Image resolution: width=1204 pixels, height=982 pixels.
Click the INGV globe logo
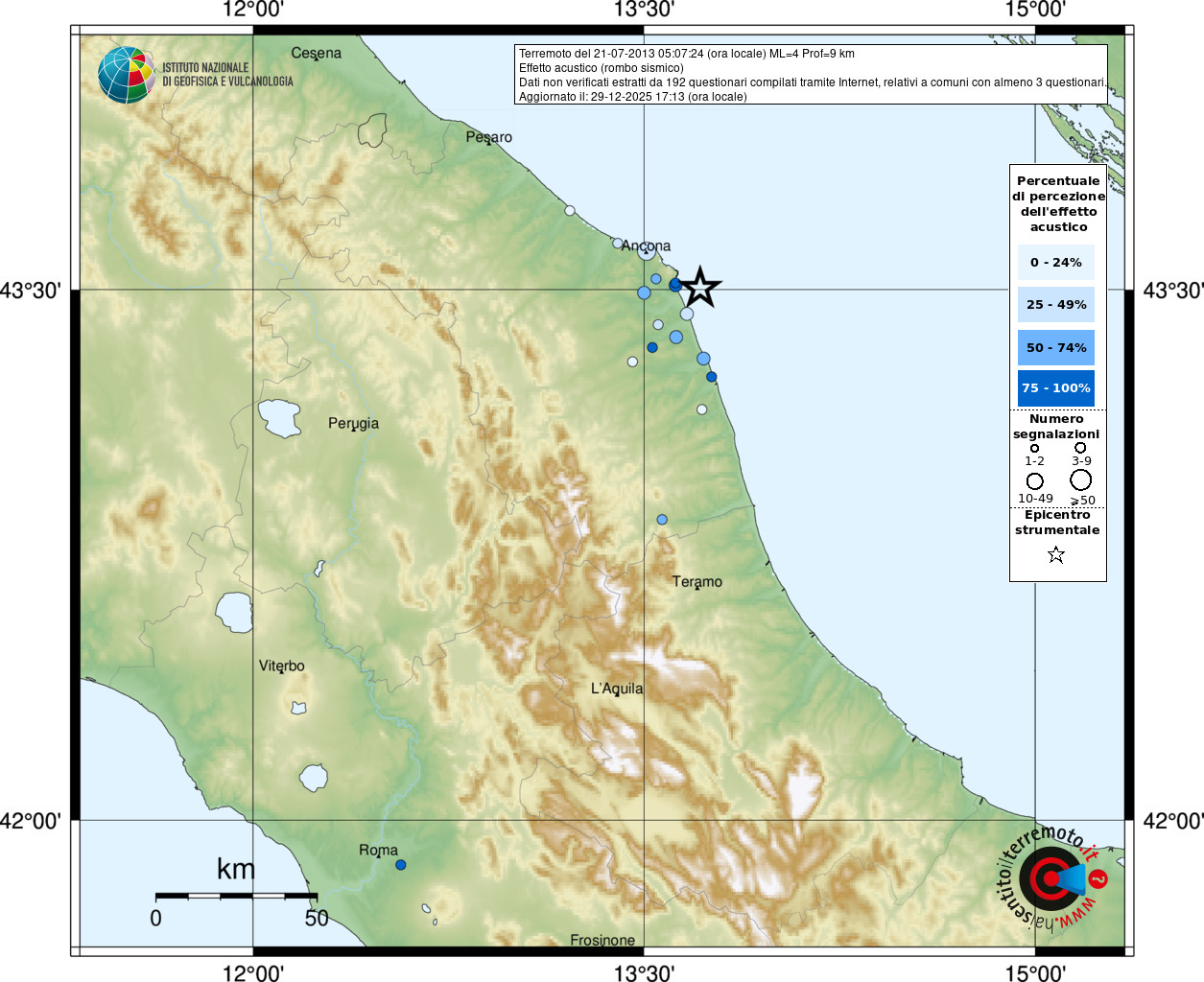pyautogui.click(x=126, y=75)
